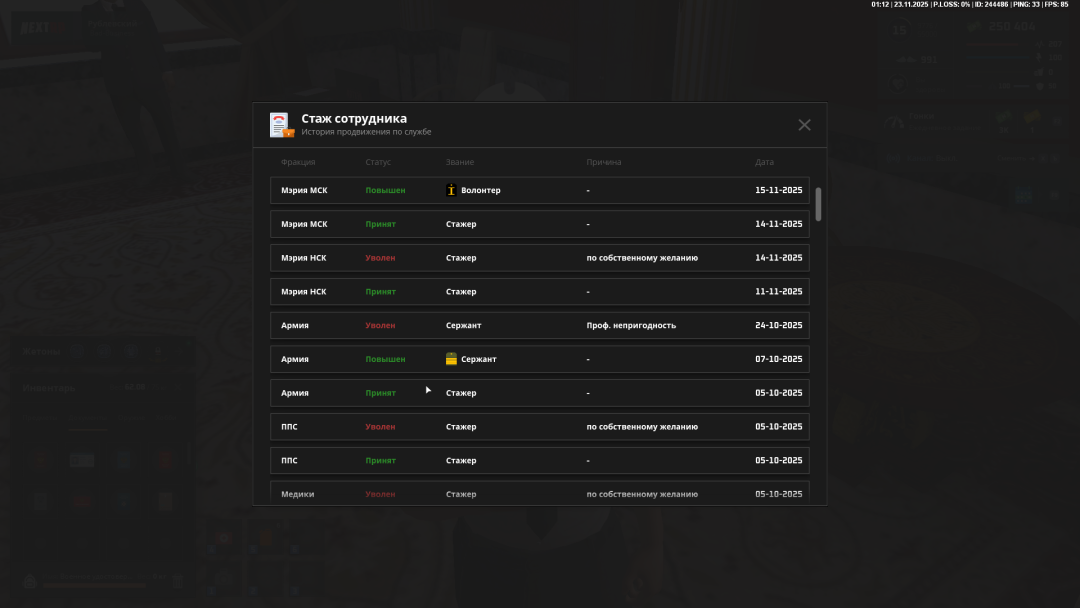
Task: Select the ППС Принят row
Action: [x=539, y=461]
